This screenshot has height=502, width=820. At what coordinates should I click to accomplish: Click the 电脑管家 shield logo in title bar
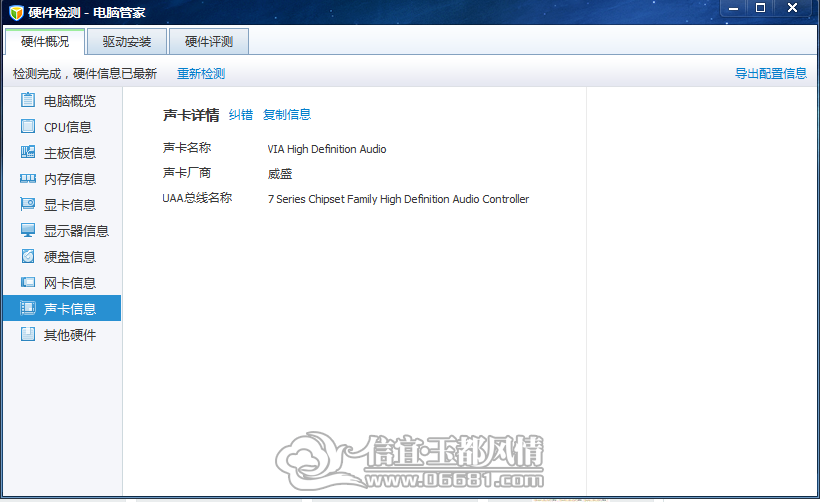(x=16, y=13)
